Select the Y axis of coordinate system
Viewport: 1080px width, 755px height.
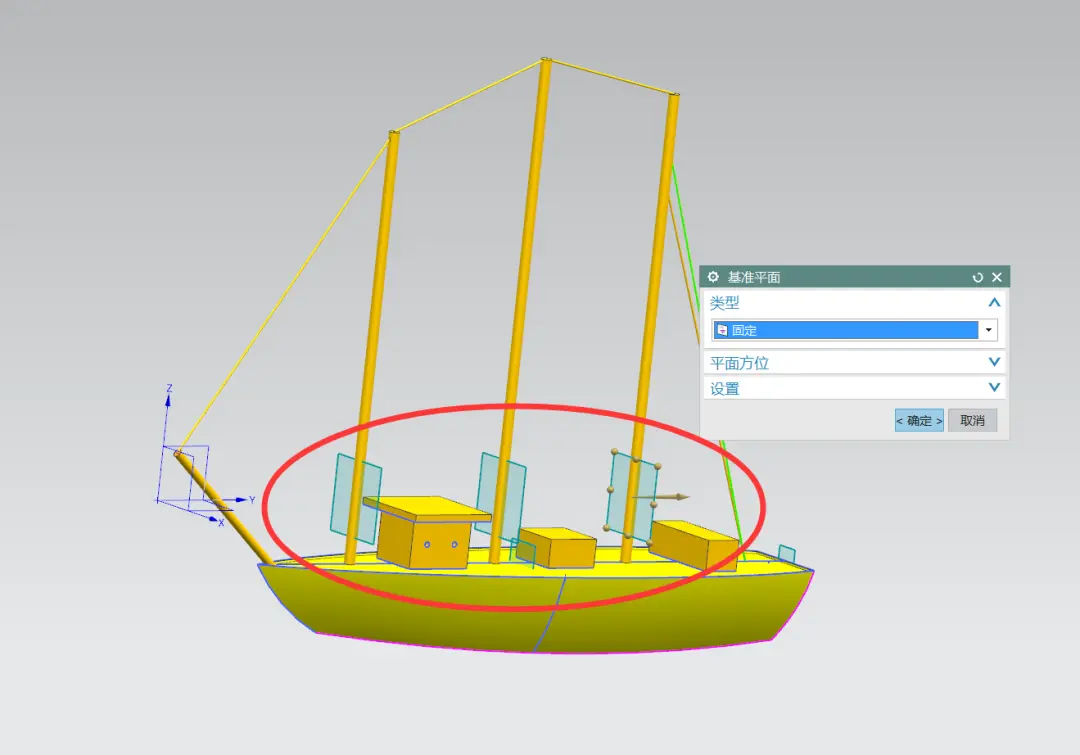point(241,500)
